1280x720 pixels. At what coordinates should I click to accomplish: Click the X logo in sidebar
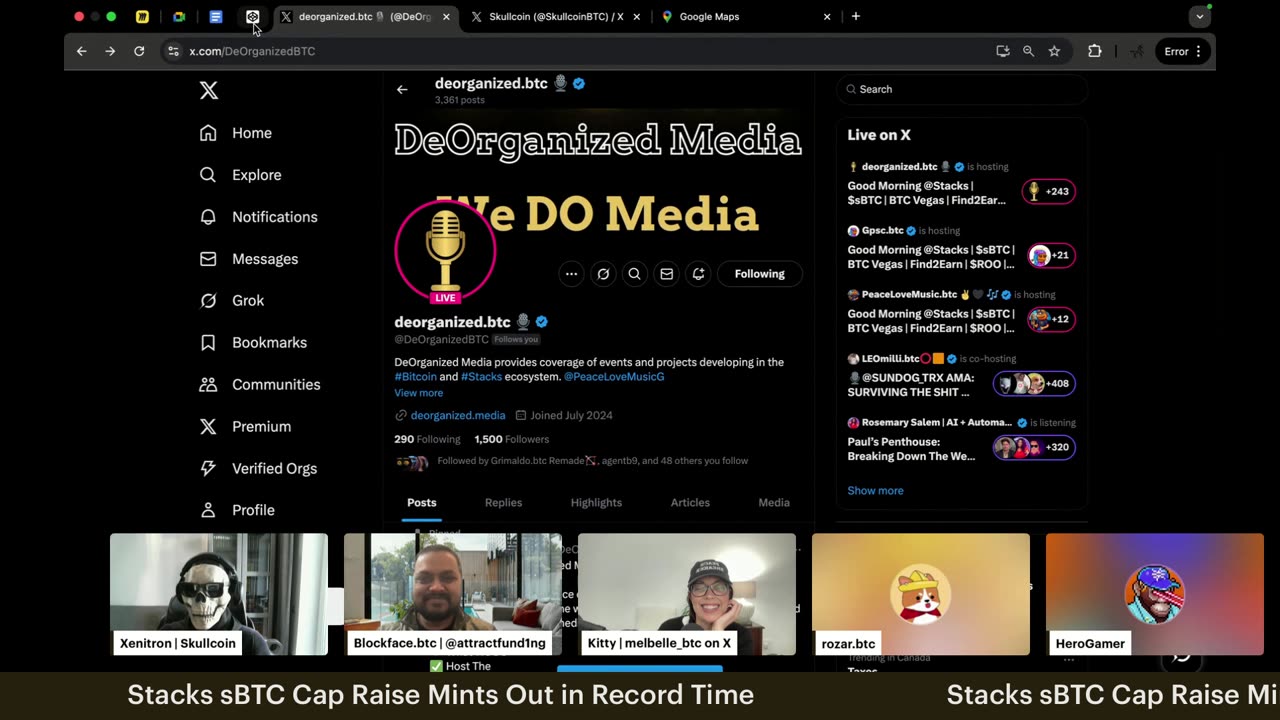coord(208,90)
